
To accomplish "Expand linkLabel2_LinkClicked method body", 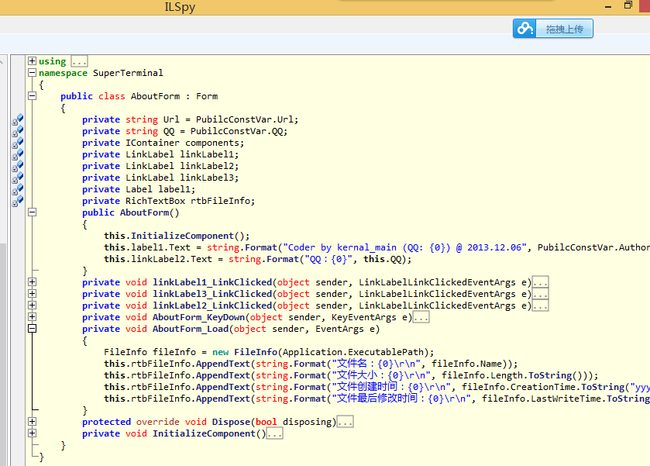I will 32,305.
